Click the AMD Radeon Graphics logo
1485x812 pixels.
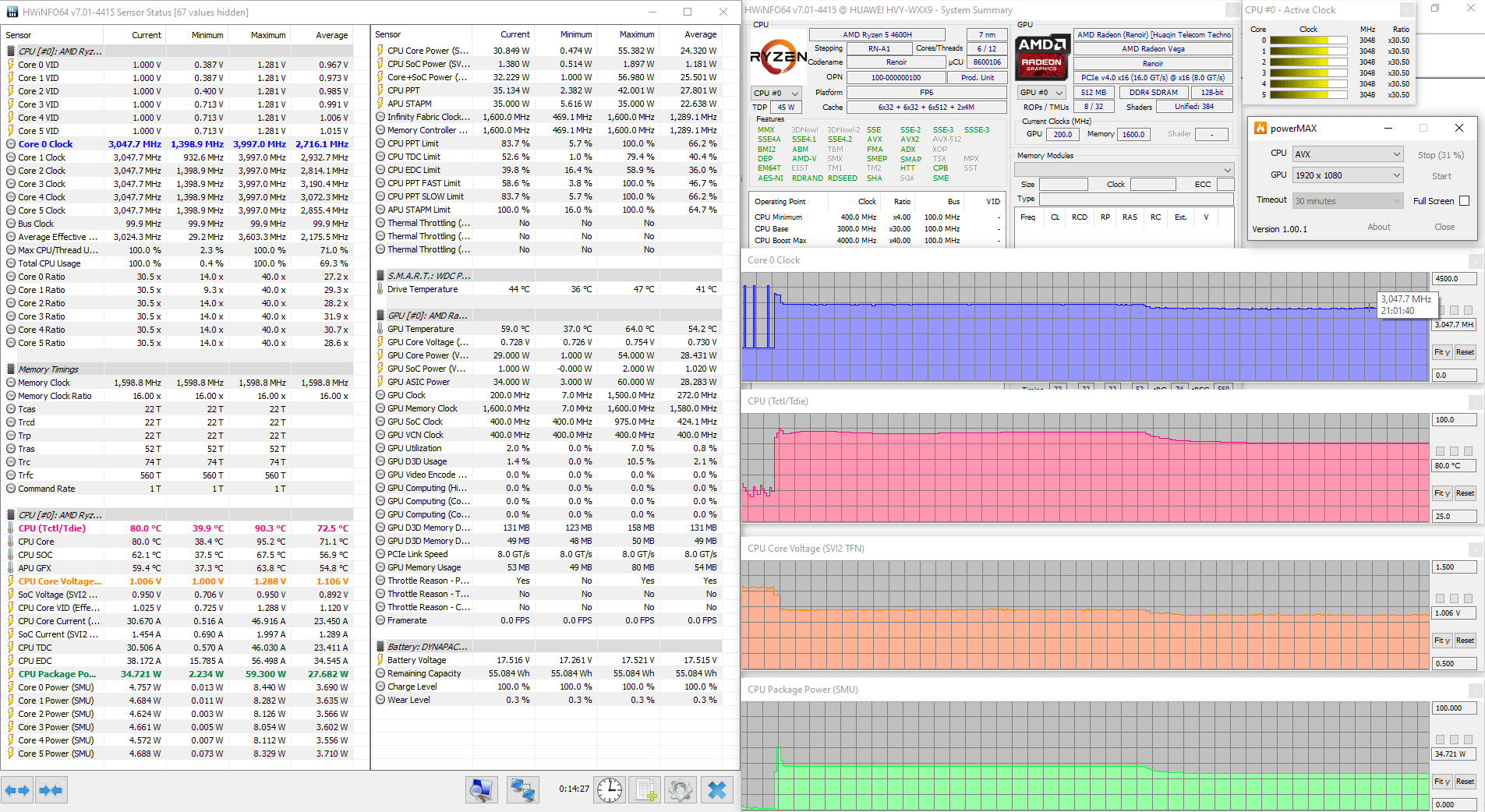point(1041,56)
